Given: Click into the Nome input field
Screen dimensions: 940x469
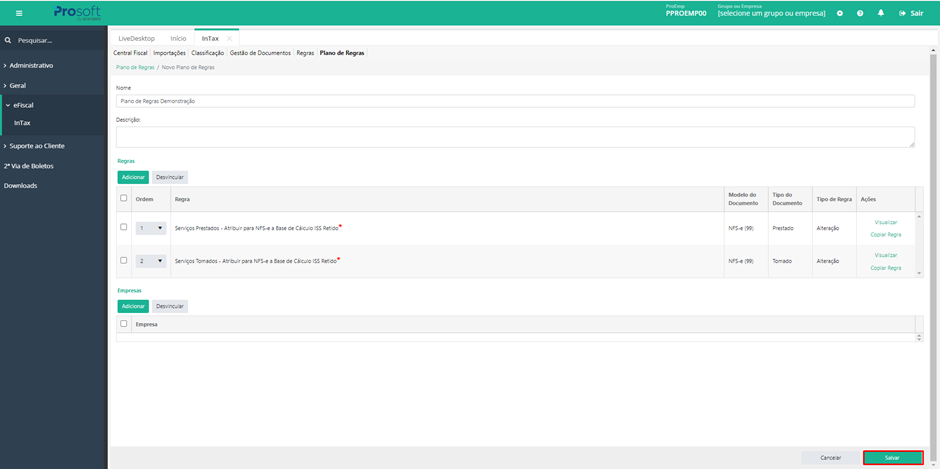Looking at the screenshot, I should pos(515,101).
